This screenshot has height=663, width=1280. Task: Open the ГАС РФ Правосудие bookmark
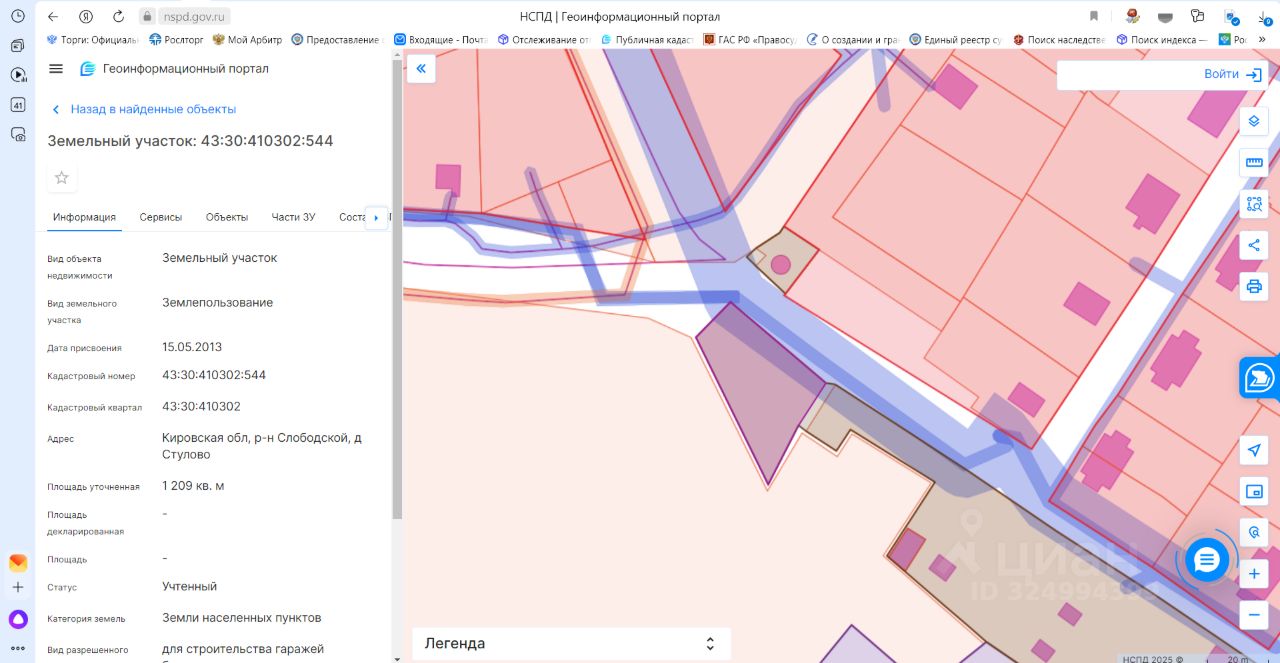pos(750,40)
